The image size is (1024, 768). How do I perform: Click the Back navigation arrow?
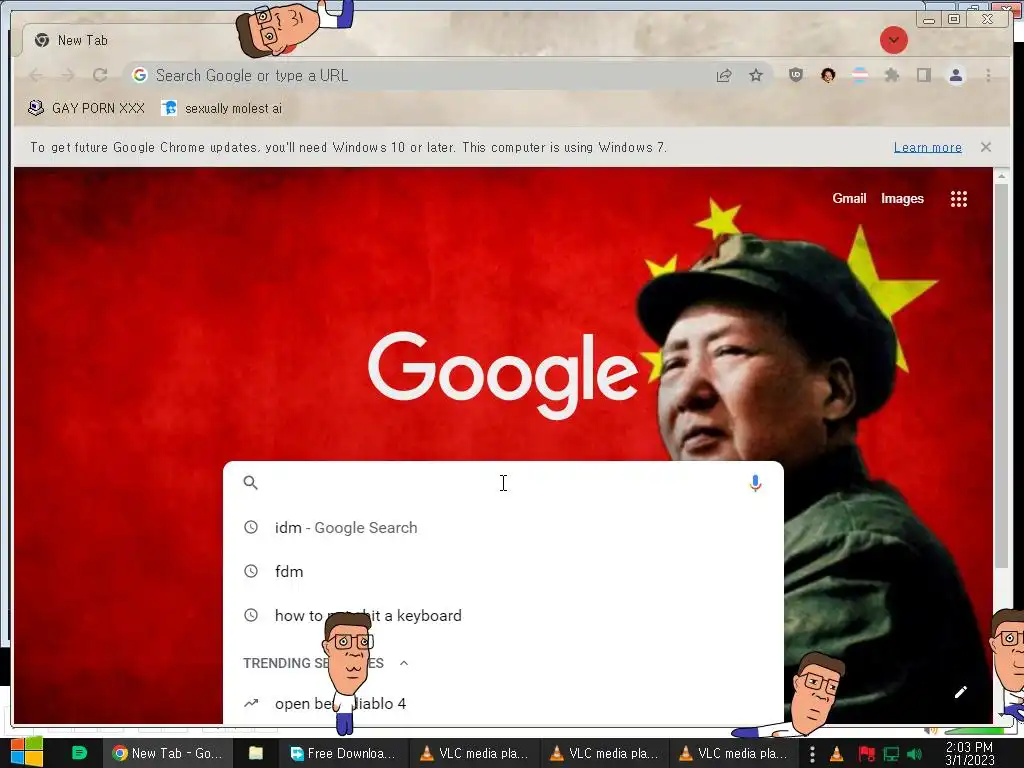(x=36, y=76)
